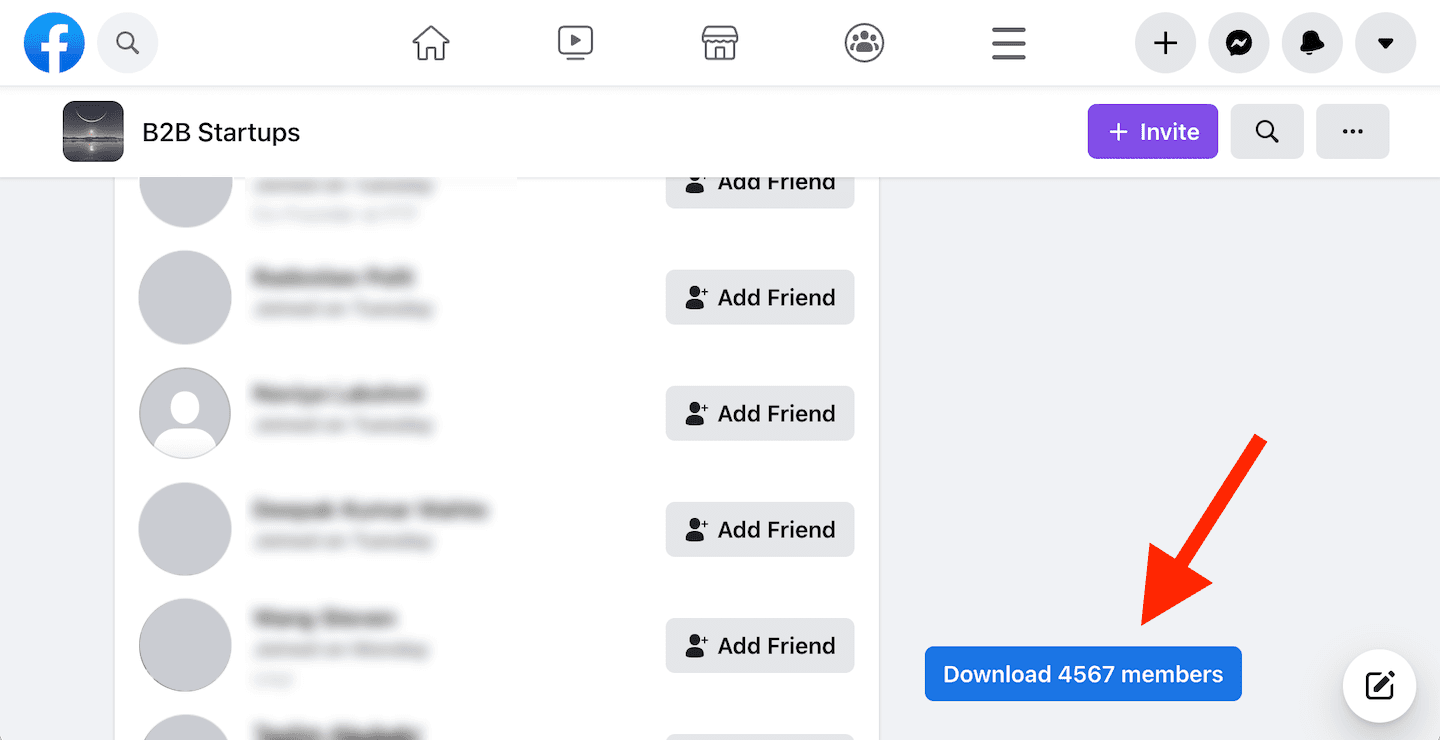Open the Facebook search icon
This screenshot has width=1440, height=740.
point(127,43)
